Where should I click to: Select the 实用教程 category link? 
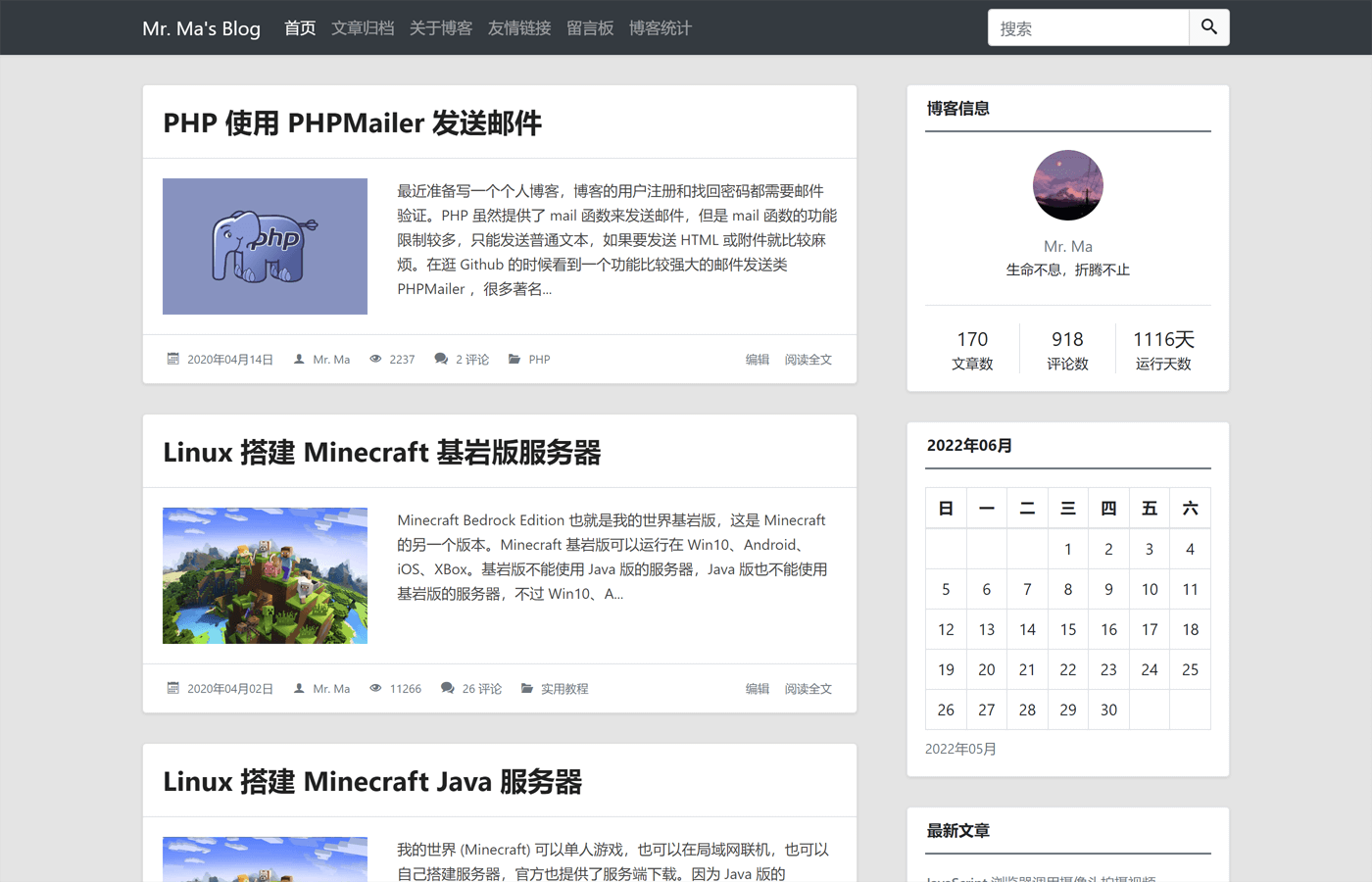565,688
